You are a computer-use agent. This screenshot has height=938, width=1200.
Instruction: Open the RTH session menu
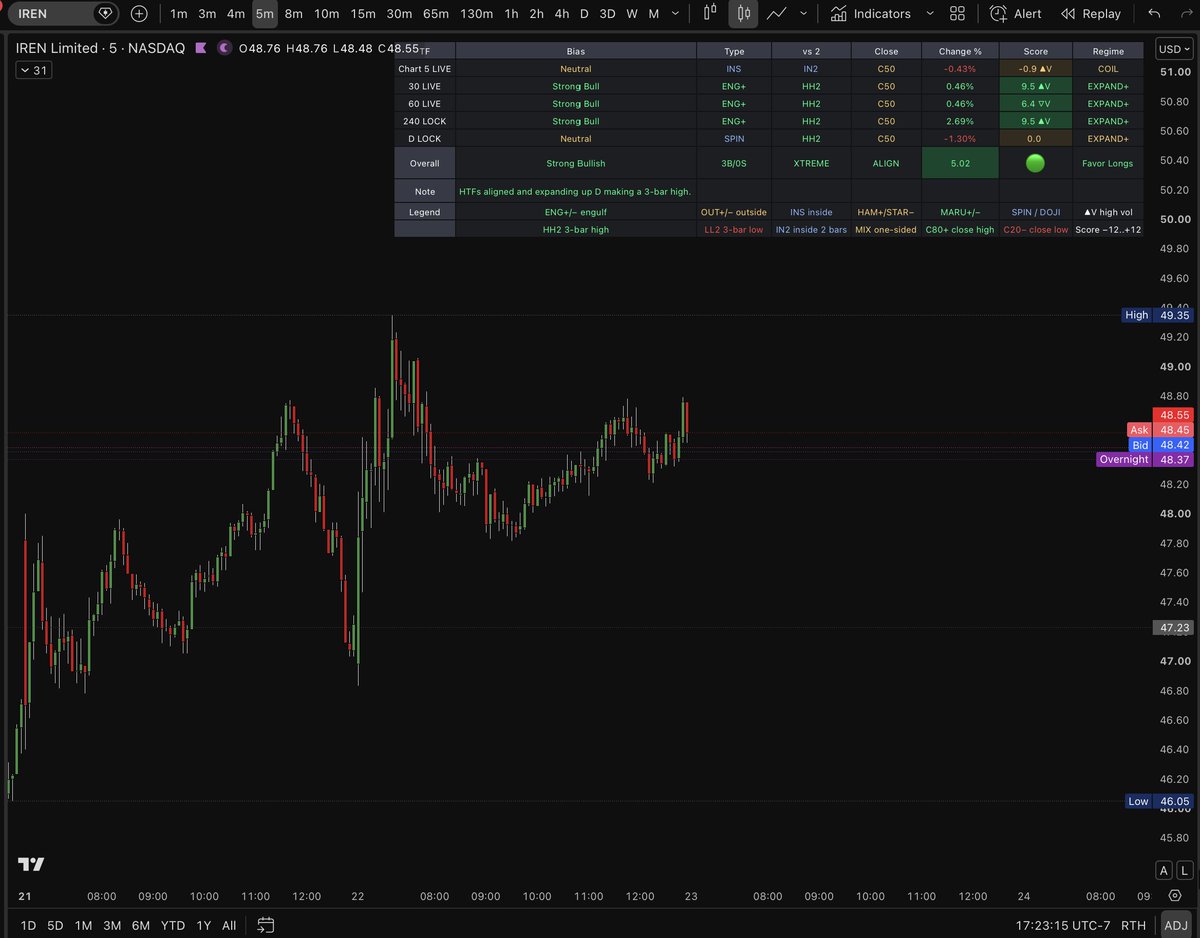click(1133, 926)
